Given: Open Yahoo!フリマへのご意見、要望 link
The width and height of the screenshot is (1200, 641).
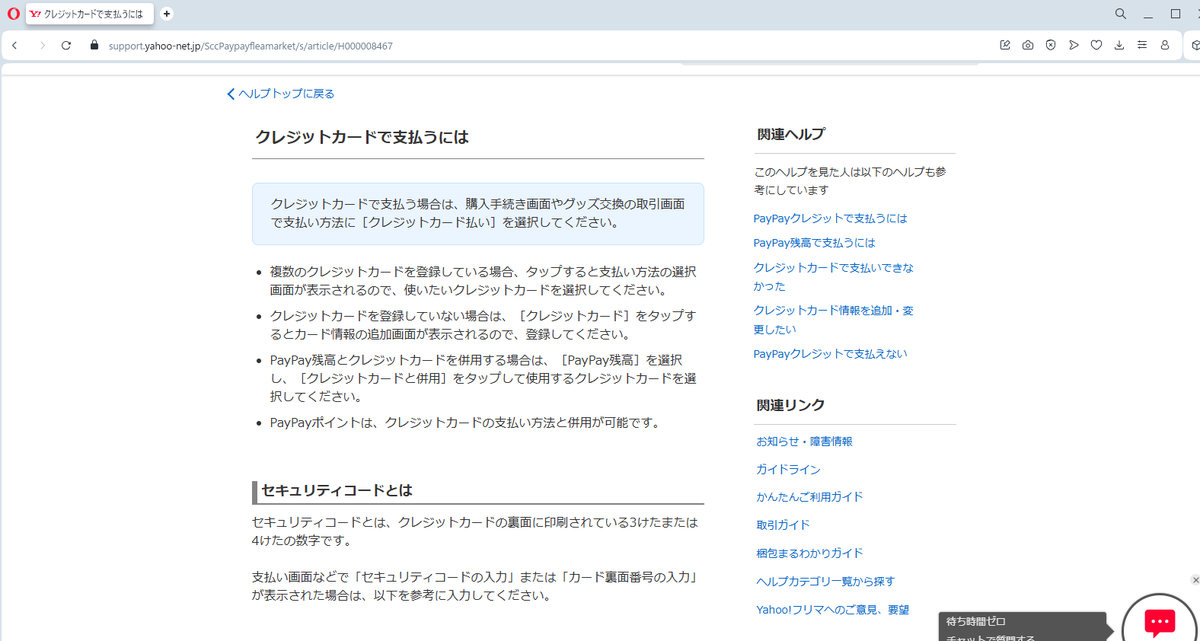Looking at the screenshot, I should click(x=832, y=609).
